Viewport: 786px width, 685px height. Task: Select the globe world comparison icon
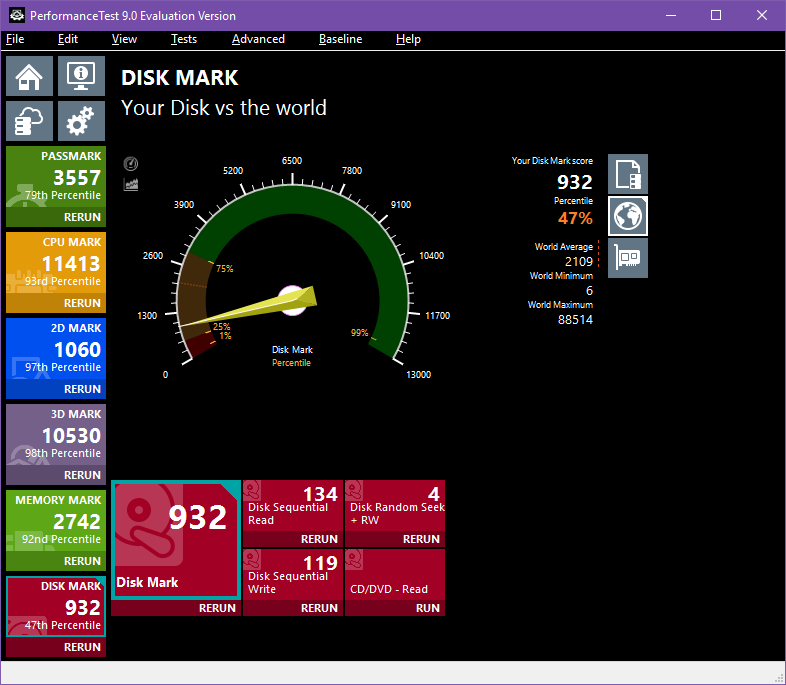point(628,216)
